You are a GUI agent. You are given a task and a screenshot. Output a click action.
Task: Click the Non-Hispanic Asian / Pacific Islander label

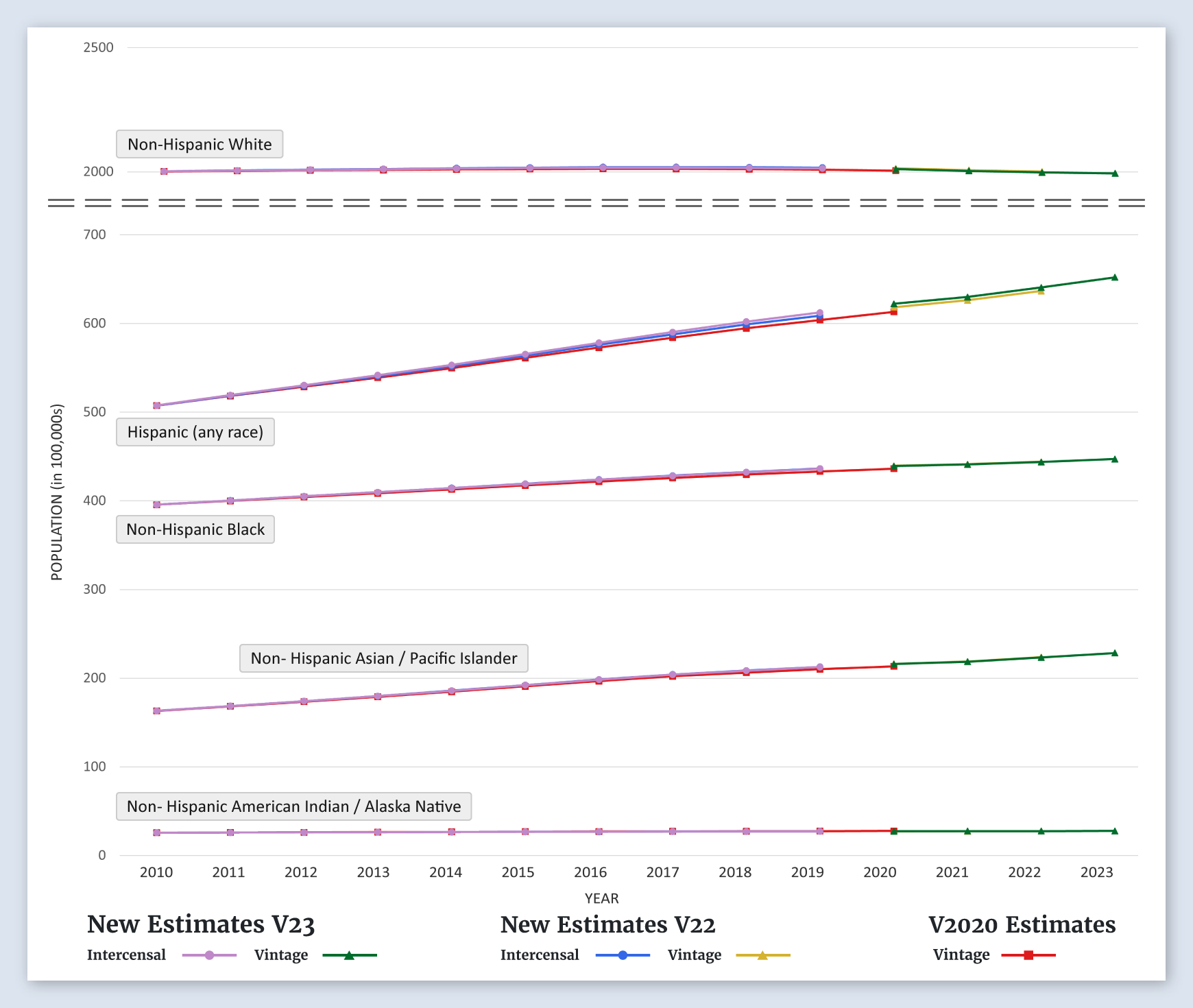[383, 658]
